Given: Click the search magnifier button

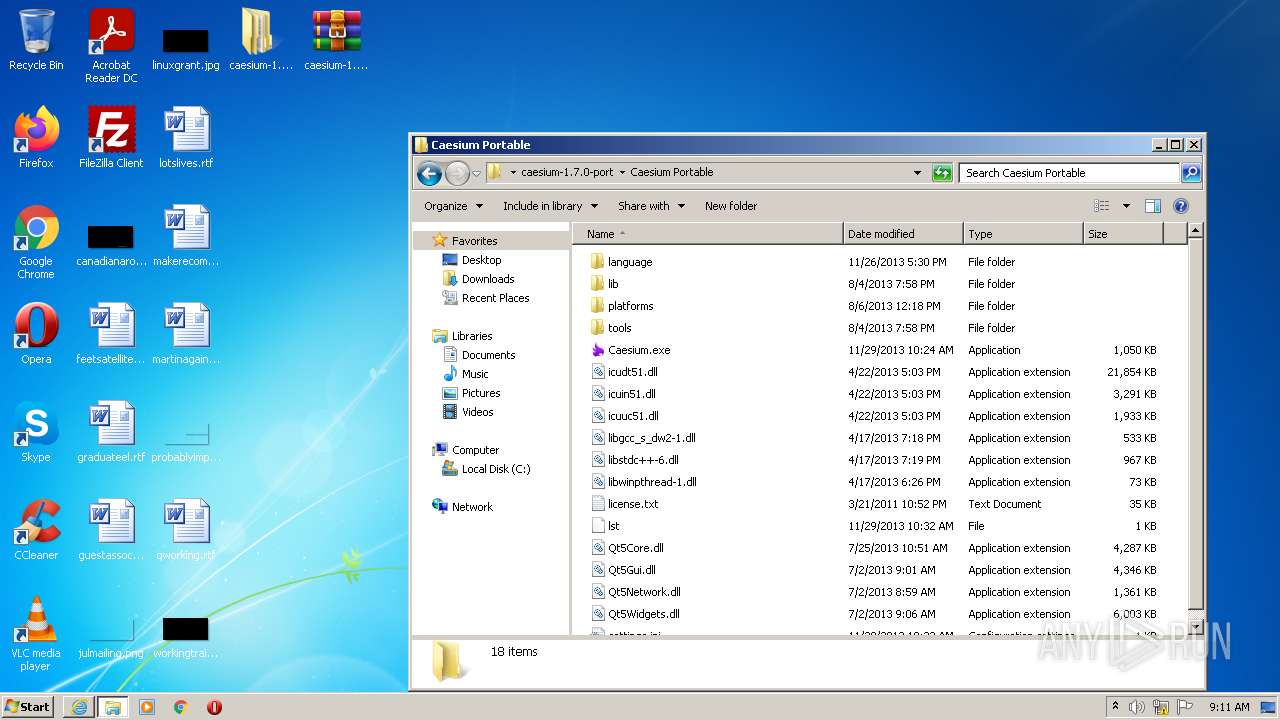Looking at the screenshot, I should click(1190, 173).
